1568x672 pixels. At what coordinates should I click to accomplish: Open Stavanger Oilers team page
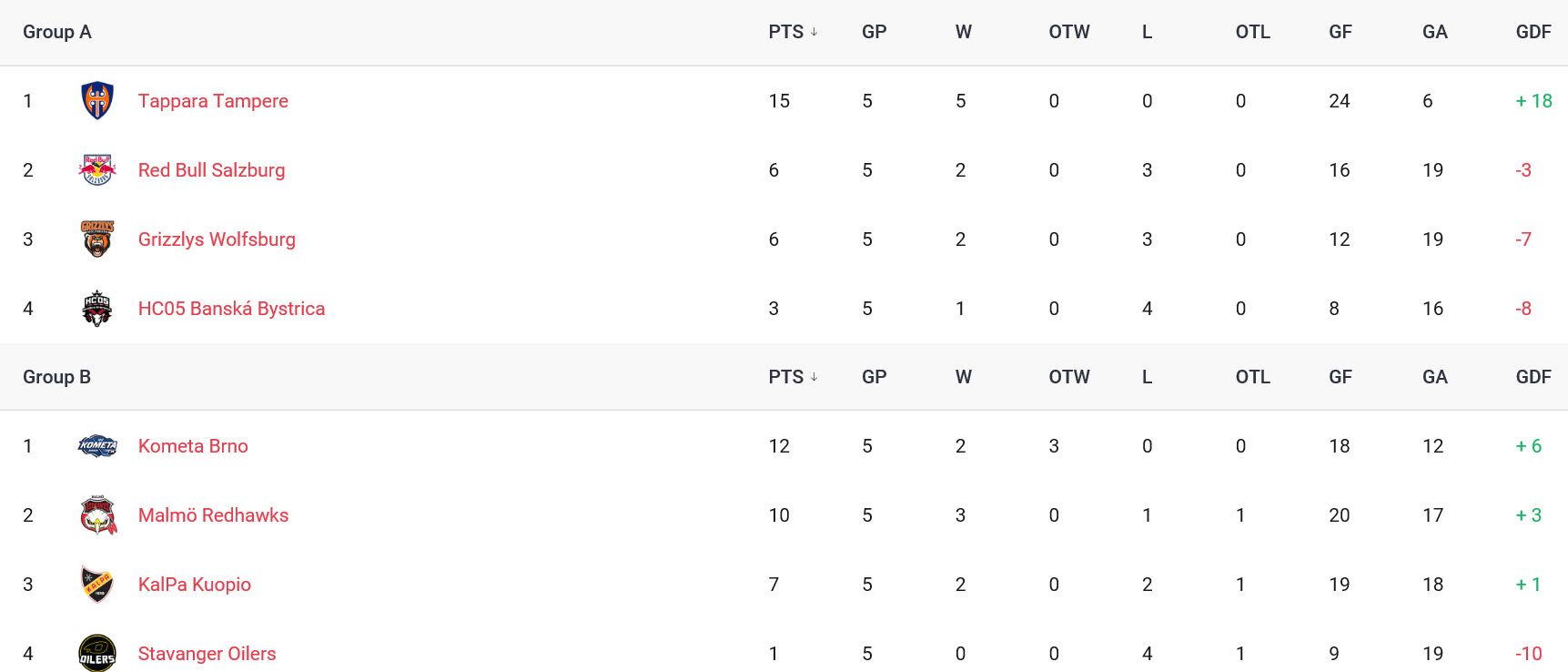(207, 654)
